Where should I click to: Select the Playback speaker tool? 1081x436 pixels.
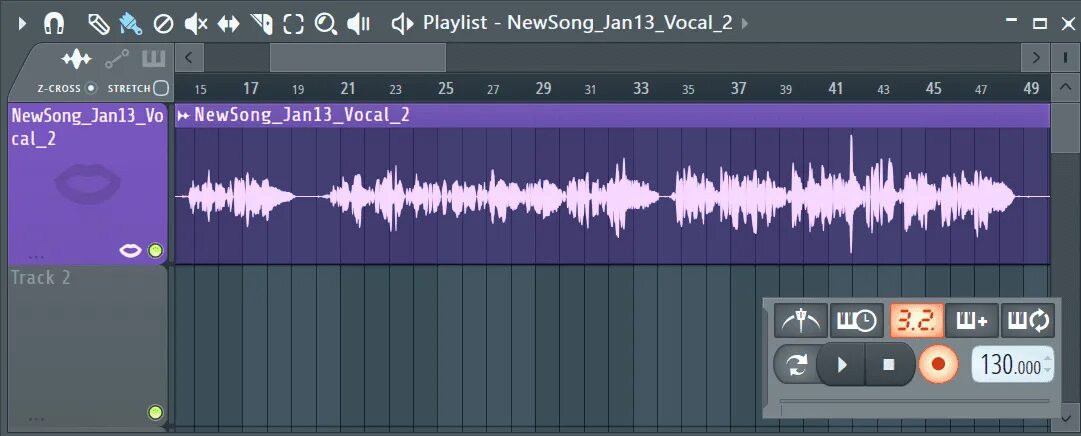point(358,25)
